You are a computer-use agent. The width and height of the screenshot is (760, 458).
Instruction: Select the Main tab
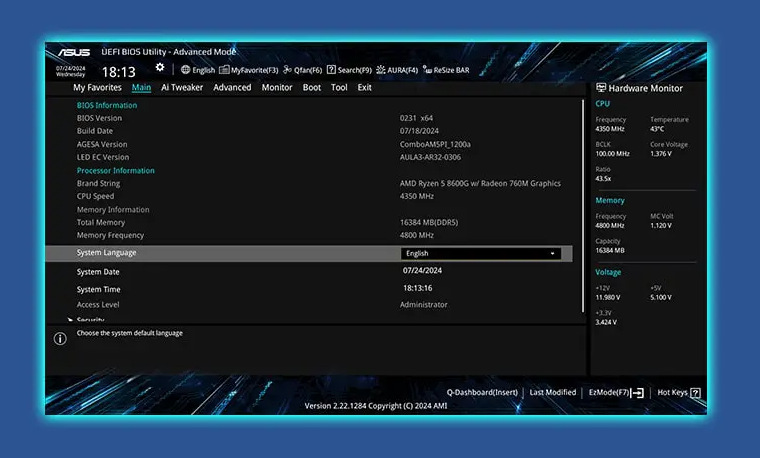(141, 87)
